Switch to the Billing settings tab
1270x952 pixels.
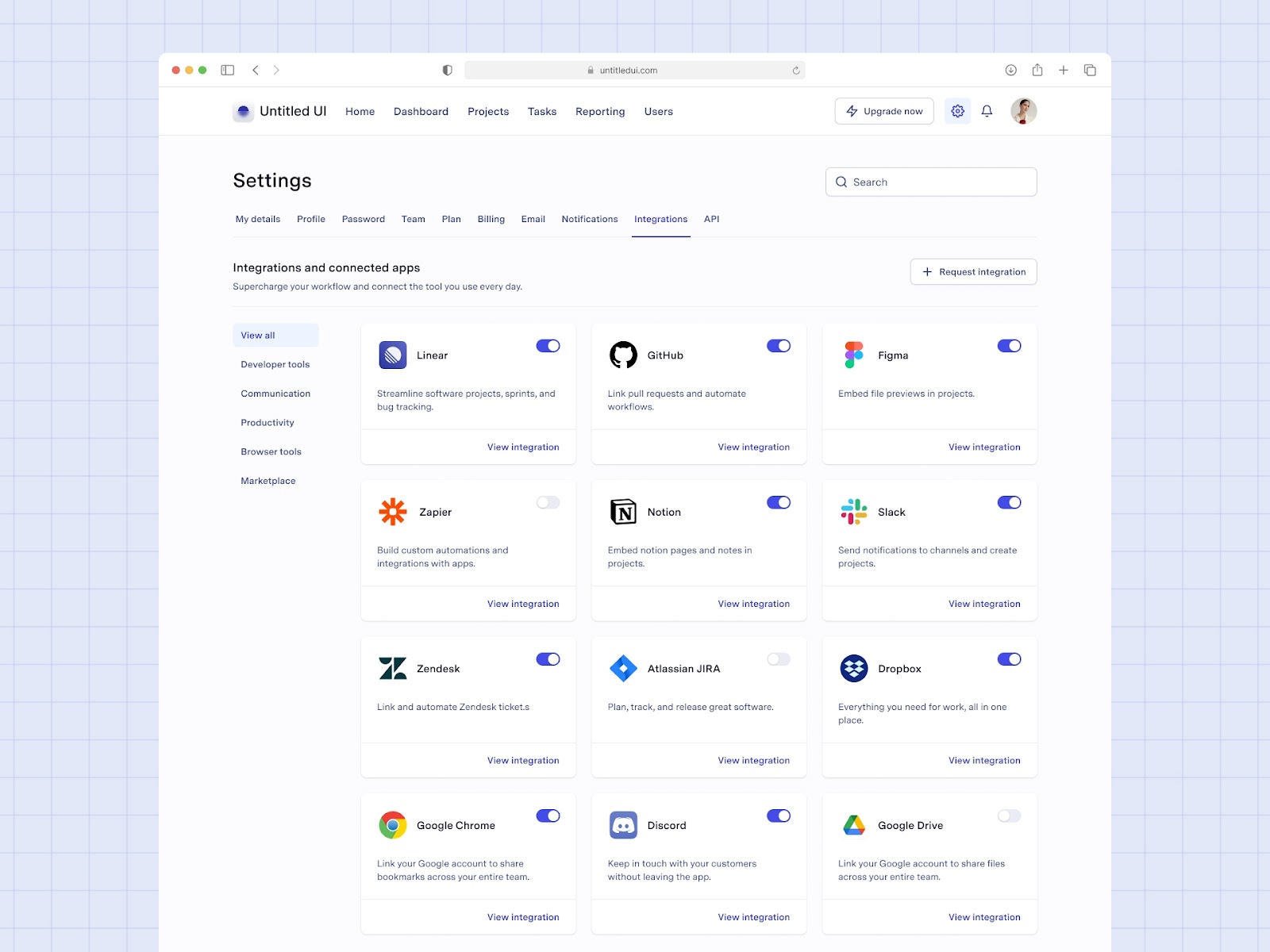[x=491, y=219]
